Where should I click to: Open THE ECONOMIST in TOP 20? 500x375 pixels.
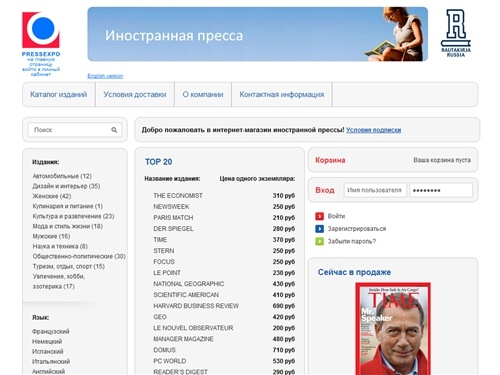[178, 196]
